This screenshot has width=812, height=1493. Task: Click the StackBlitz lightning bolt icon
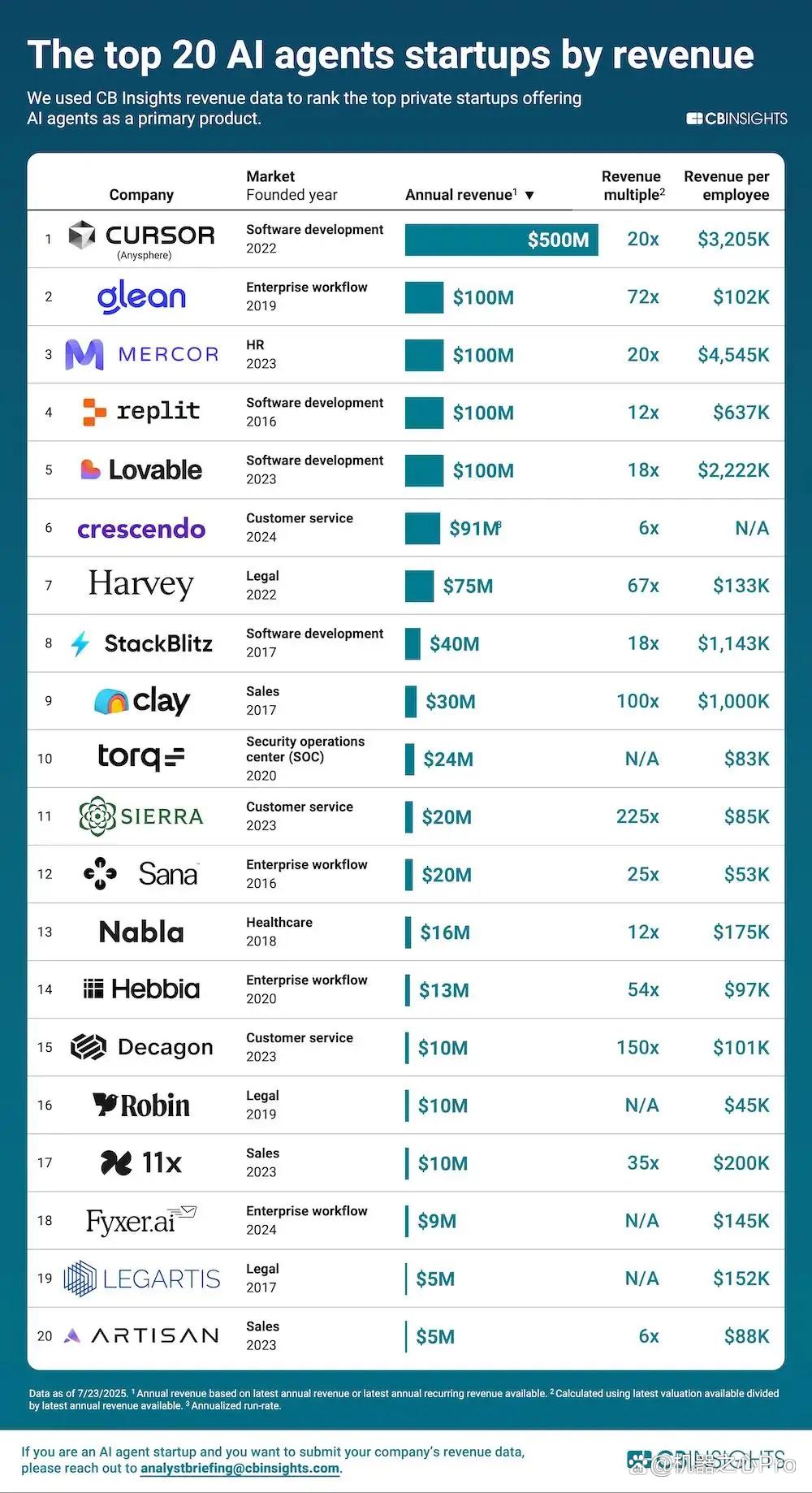click(x=80, y=644)
